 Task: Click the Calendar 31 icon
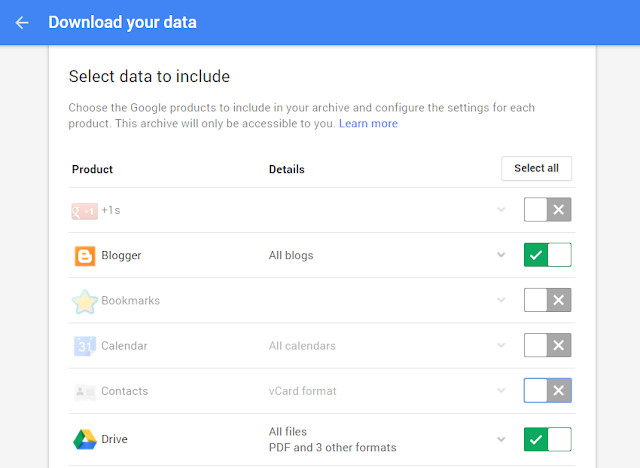click(85, 346)
